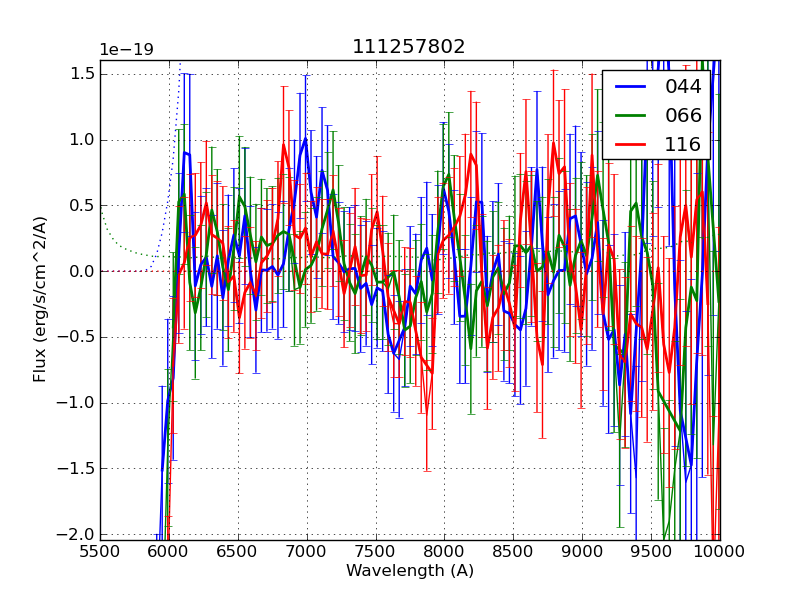
Task: Click the plot title 111257802
Action: click(409, 47)
